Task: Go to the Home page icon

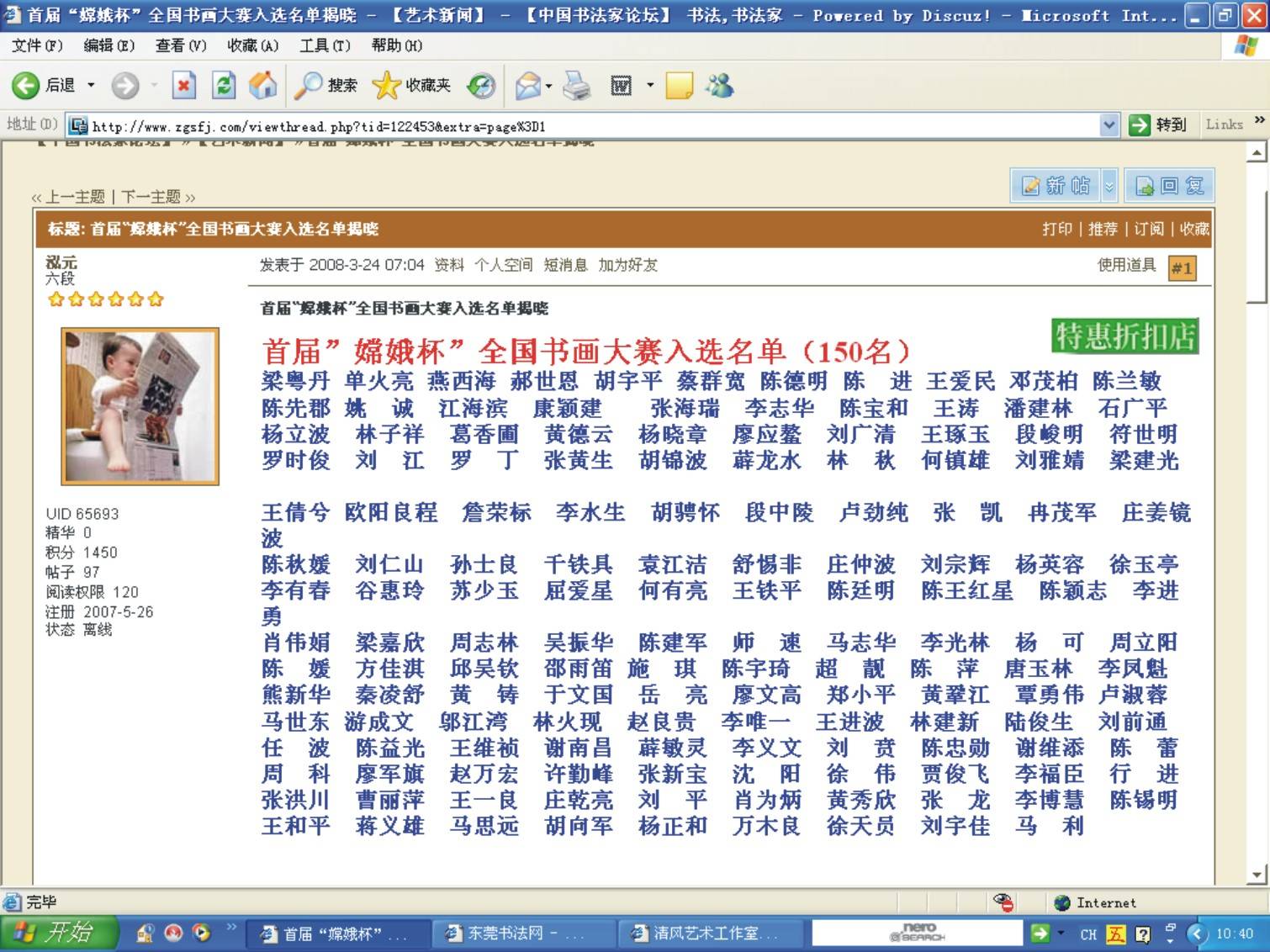Action: point(262,85)
